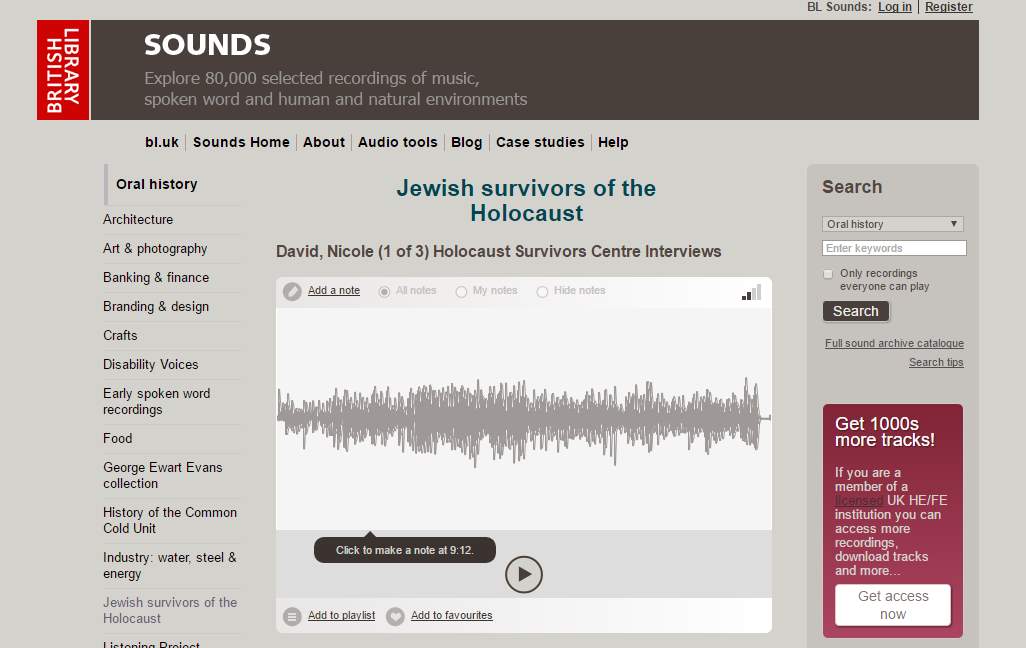Enable Only recordings everyone can play checkbox
Image resolution: width=1026 pixels, height=648 pixels.
pos(828,274)
